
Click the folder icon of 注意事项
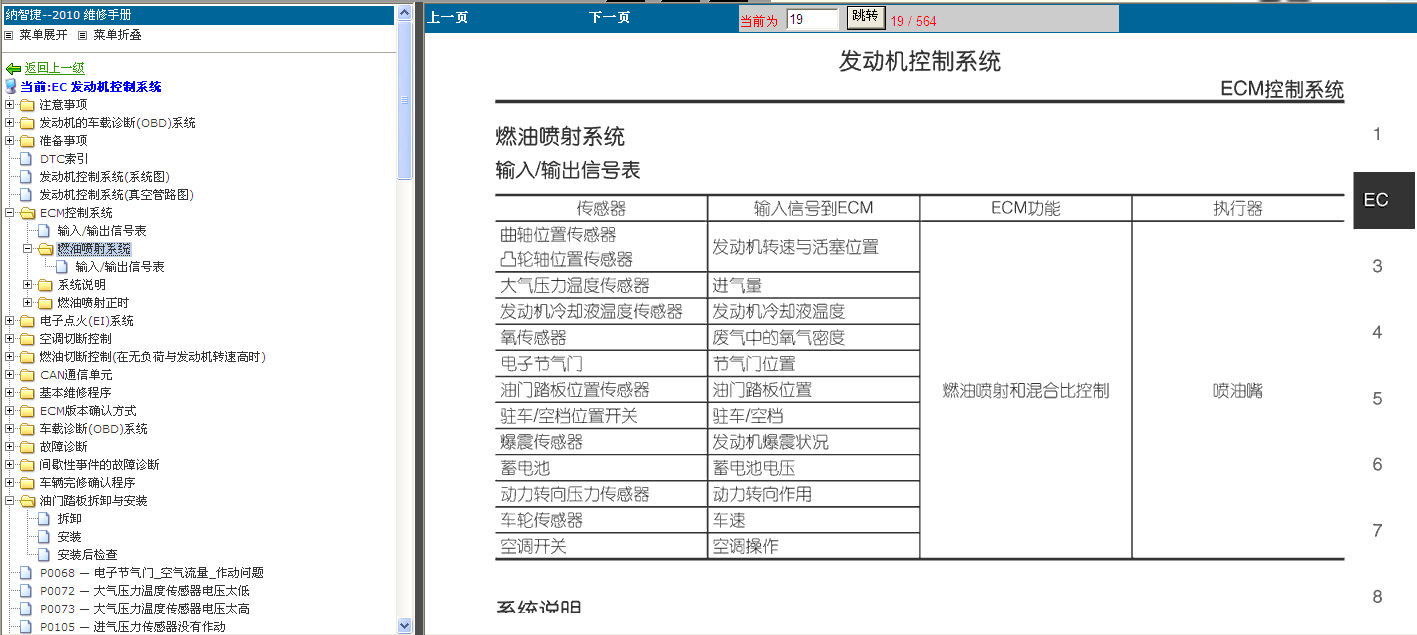click(x=27, y=105)
